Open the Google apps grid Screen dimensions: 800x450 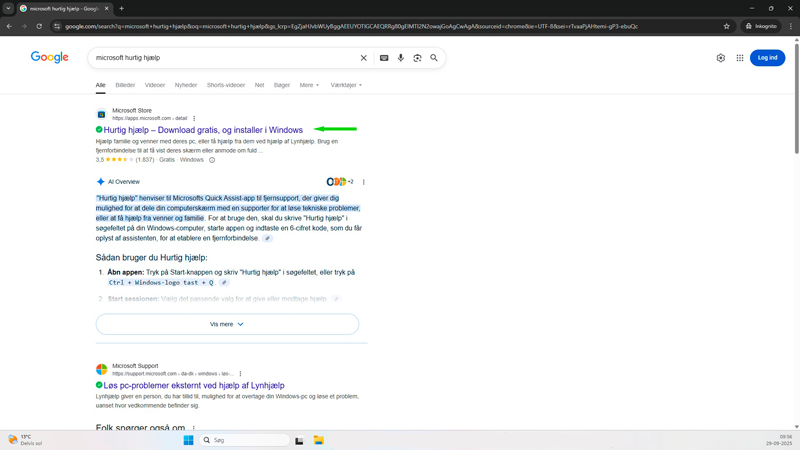click(740, 58)
